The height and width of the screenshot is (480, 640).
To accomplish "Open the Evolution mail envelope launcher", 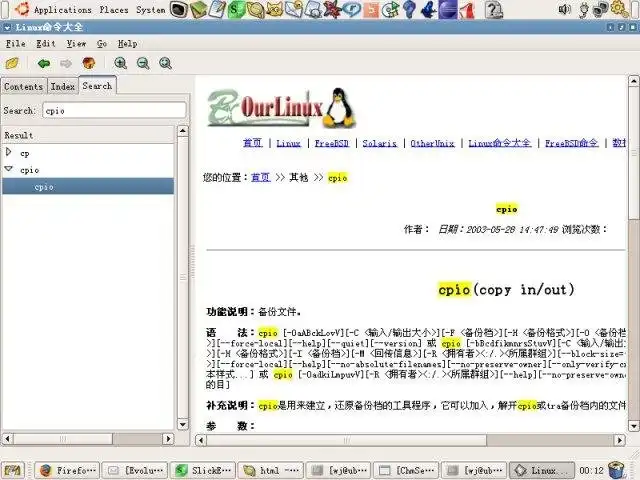I will tap(293, 9).
